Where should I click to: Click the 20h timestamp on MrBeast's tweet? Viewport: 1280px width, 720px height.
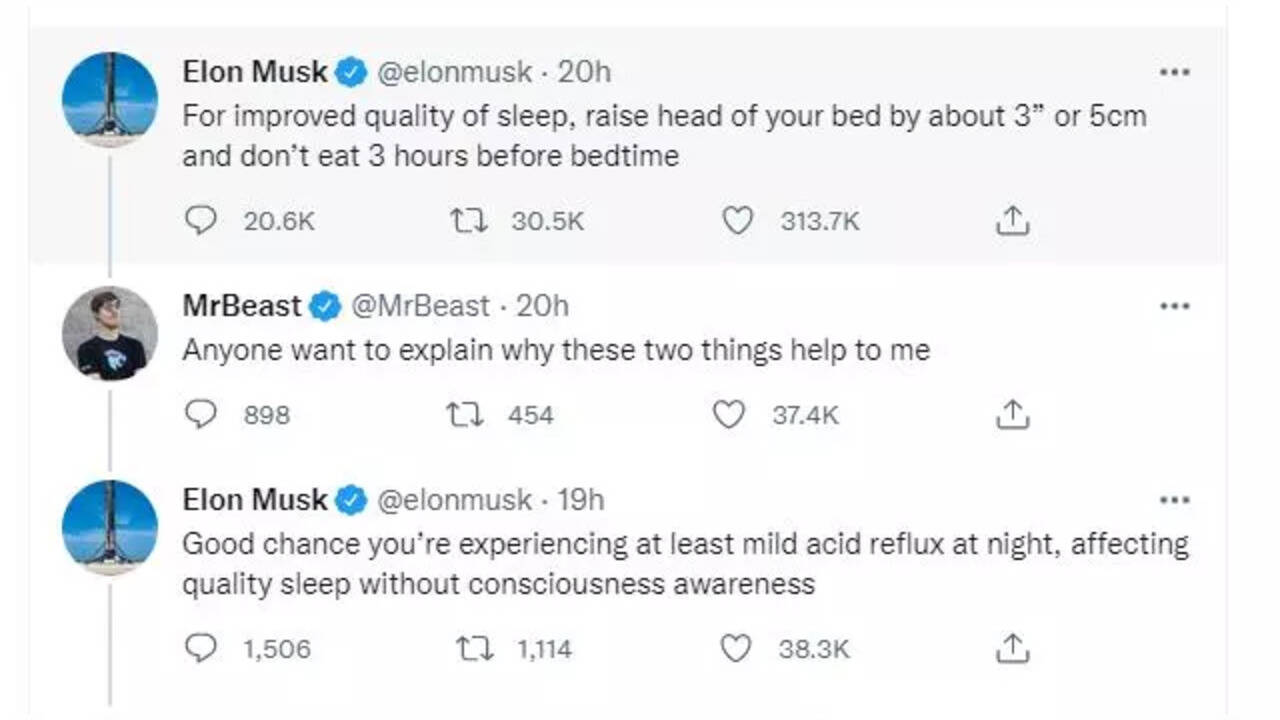tap(541, 306)
